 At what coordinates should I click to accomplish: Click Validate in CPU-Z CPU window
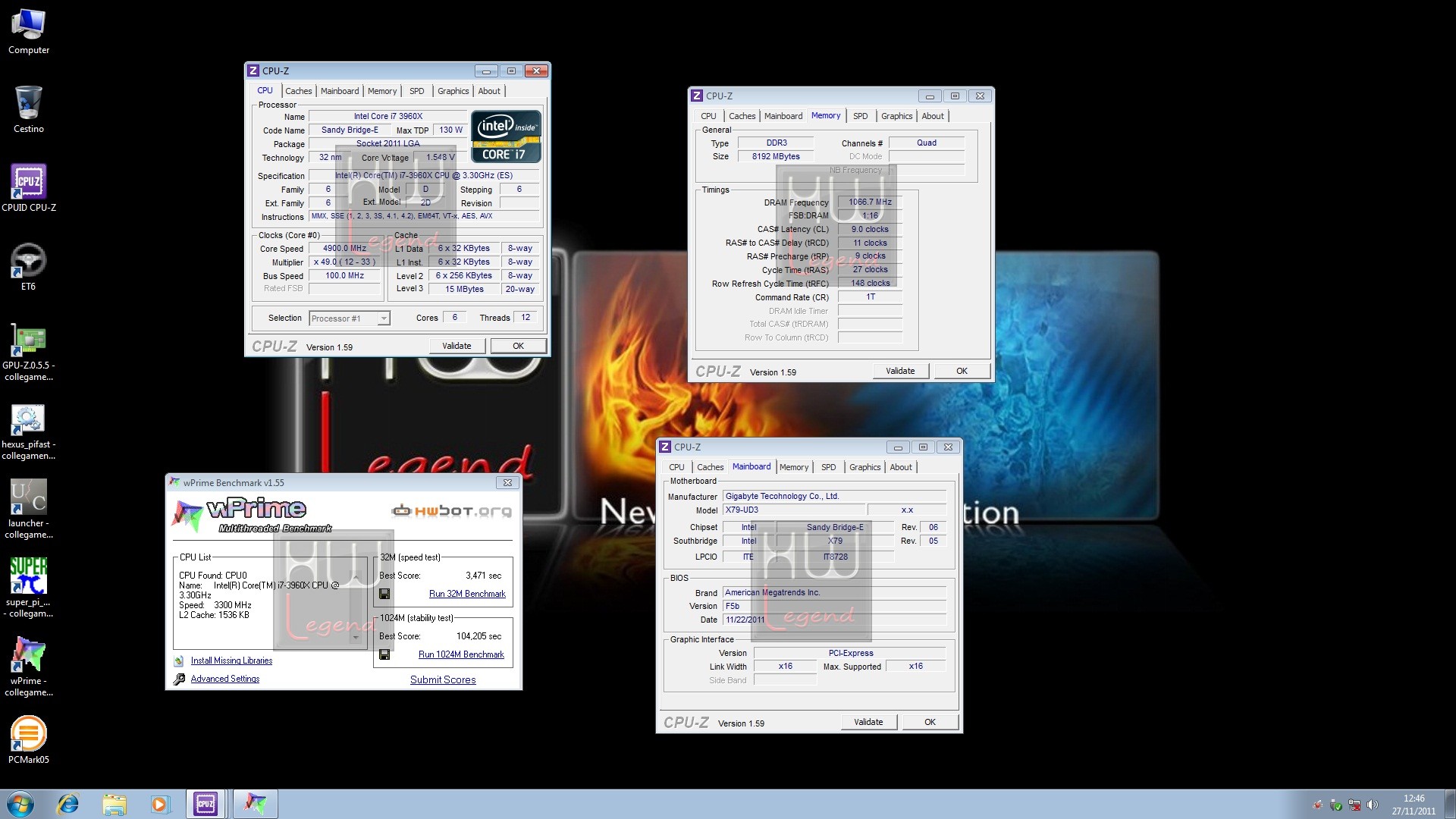tap(457, 346)
